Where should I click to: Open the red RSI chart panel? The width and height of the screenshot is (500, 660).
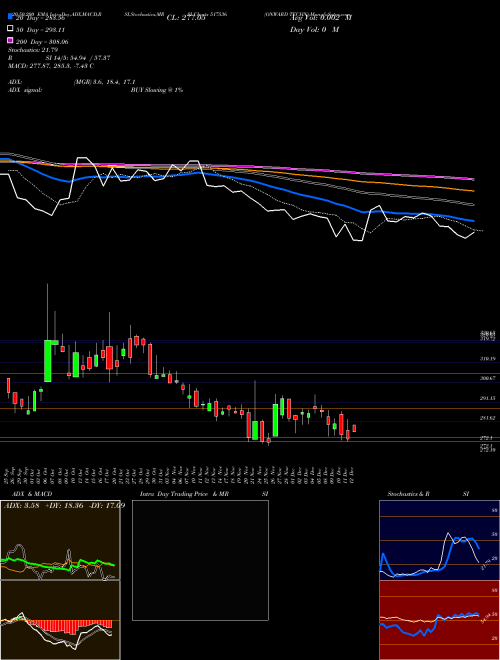[439, 620]
